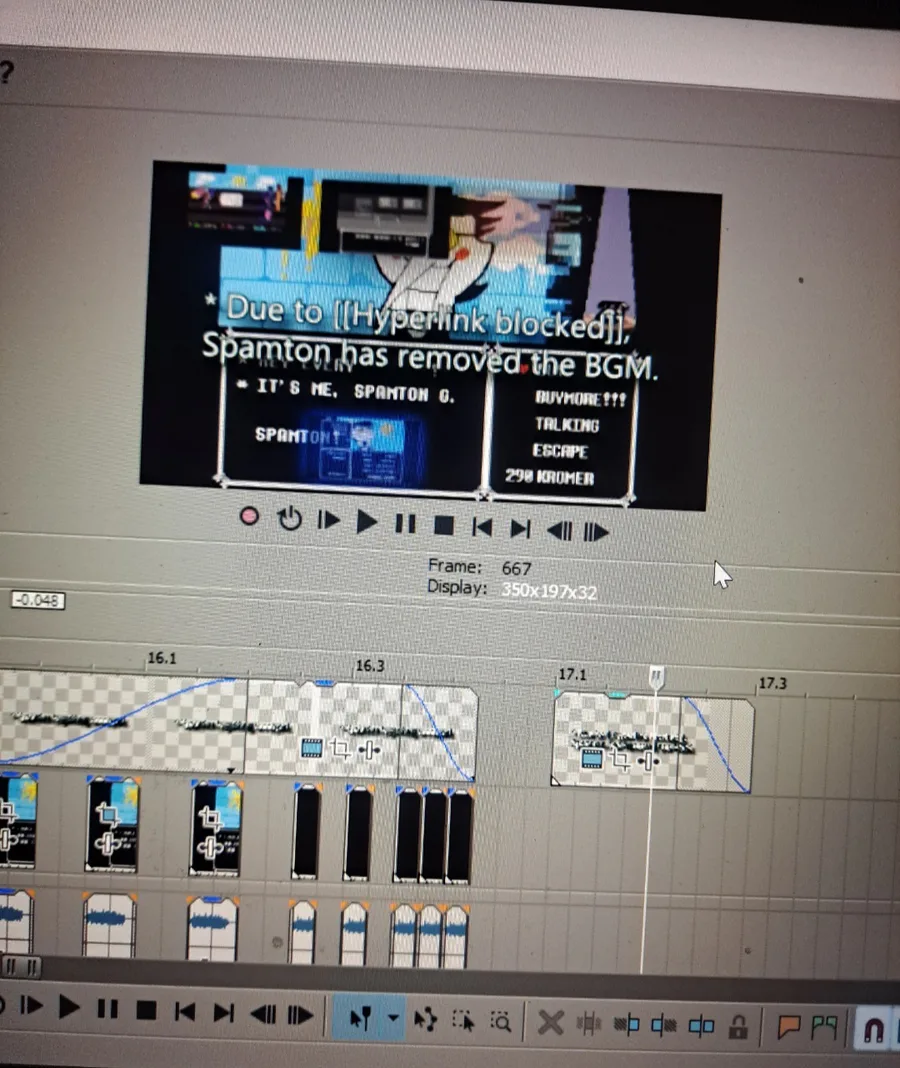Image resolution: width=900 pixels, height=1068 pixels.
Task: Click the 17.3 mark on the ruler
Action: click(x=773, y=683)
